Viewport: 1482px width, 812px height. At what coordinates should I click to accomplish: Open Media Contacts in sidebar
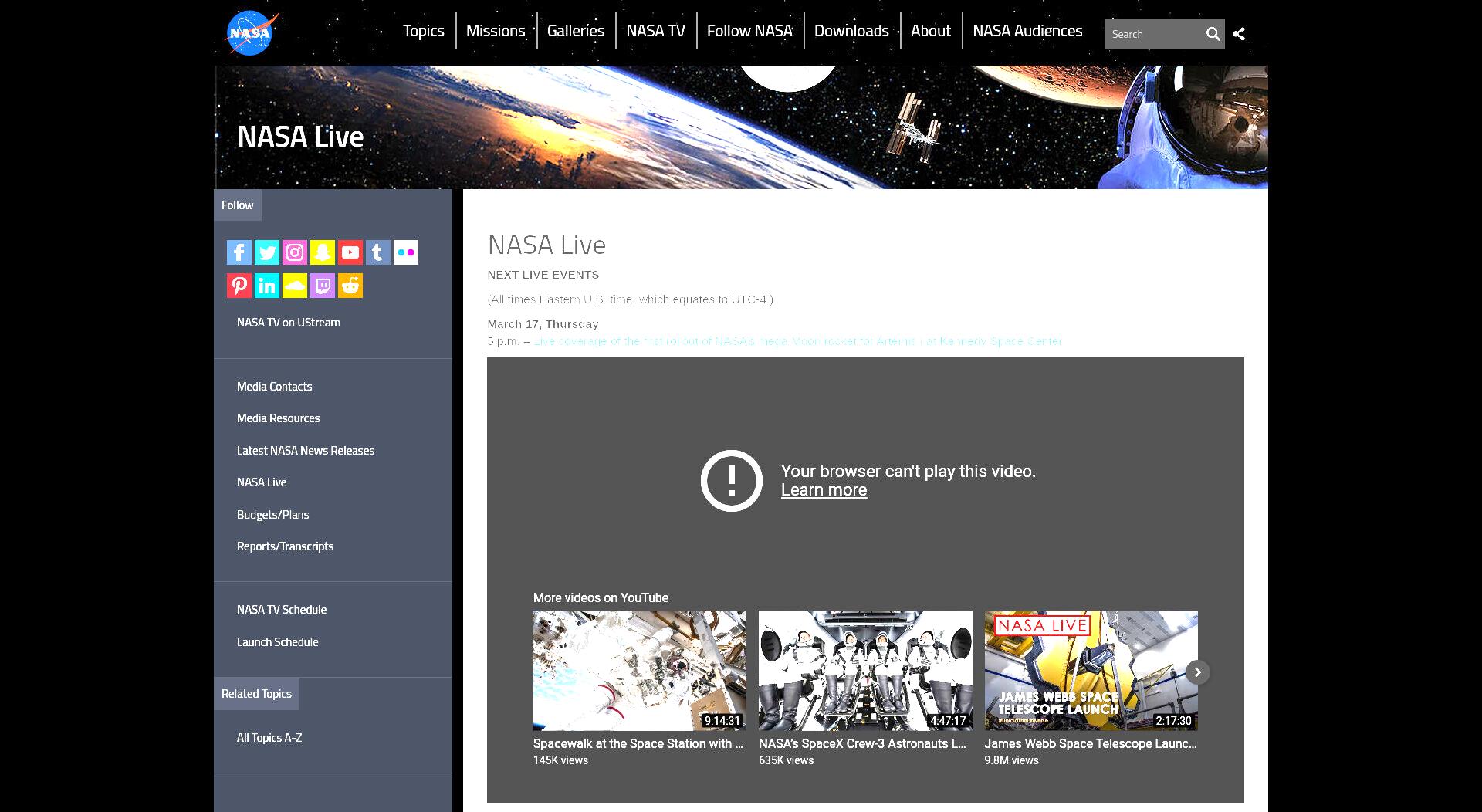coord(275,387)
